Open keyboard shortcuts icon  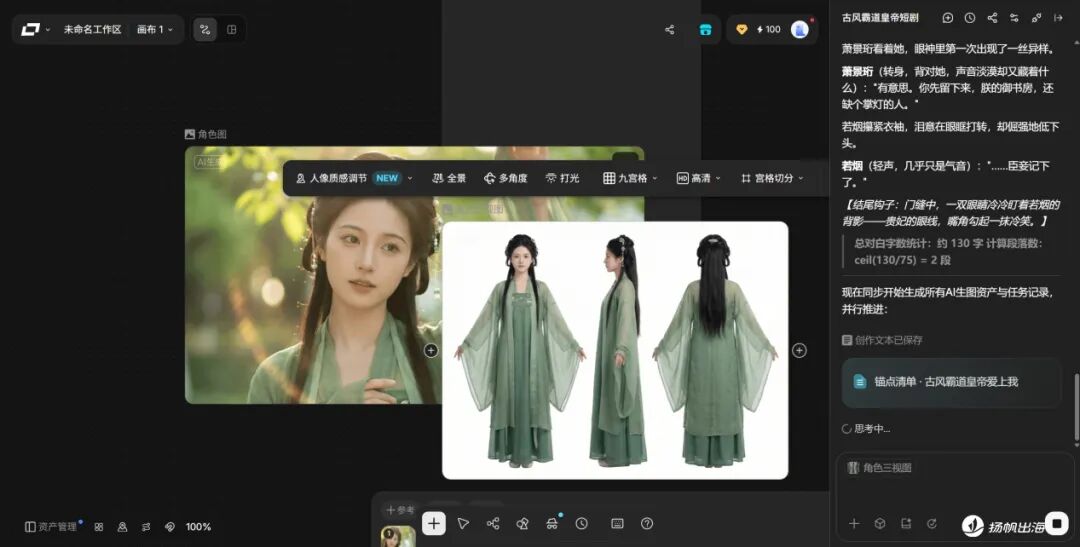(618, 524)
